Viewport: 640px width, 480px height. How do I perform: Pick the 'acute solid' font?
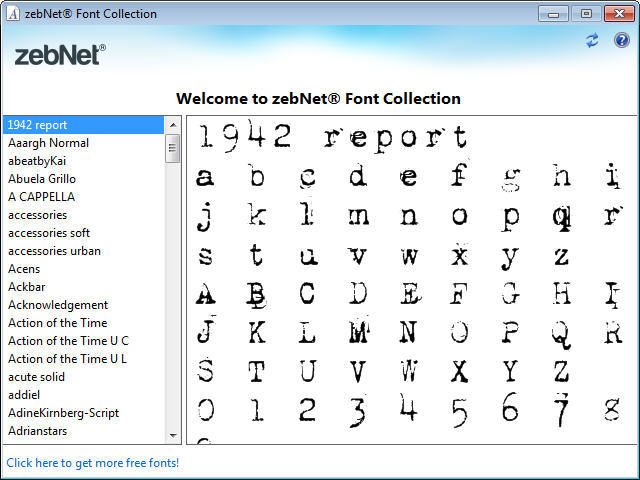pyautogui.click(x=83, y=376)
